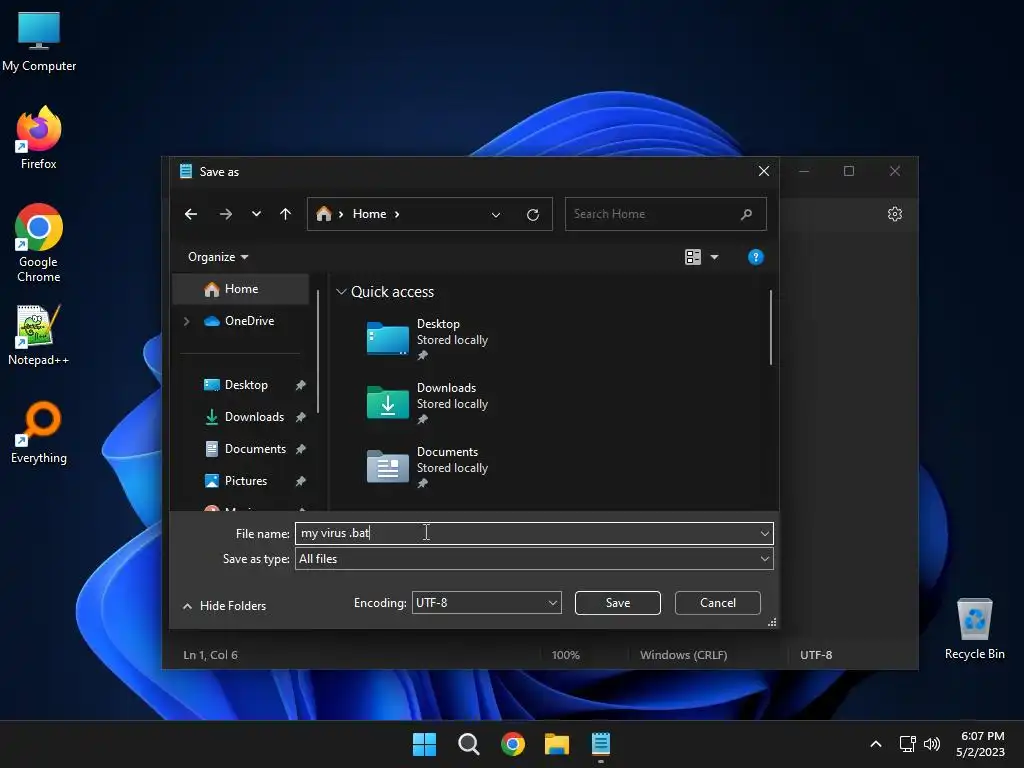Open the Recycle Bin icon
Viewport: 1024px width, 768px height.
click(x=974, y=629)
